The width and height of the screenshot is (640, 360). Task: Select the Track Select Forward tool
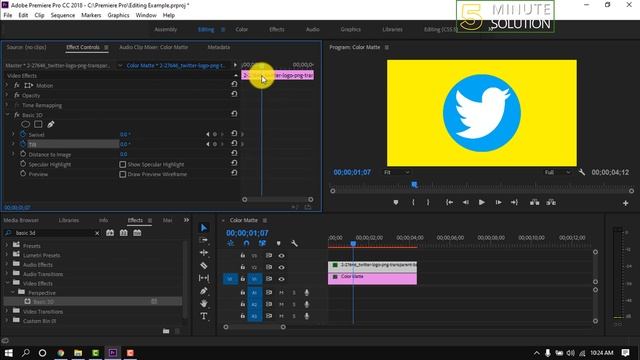[204, 240]
